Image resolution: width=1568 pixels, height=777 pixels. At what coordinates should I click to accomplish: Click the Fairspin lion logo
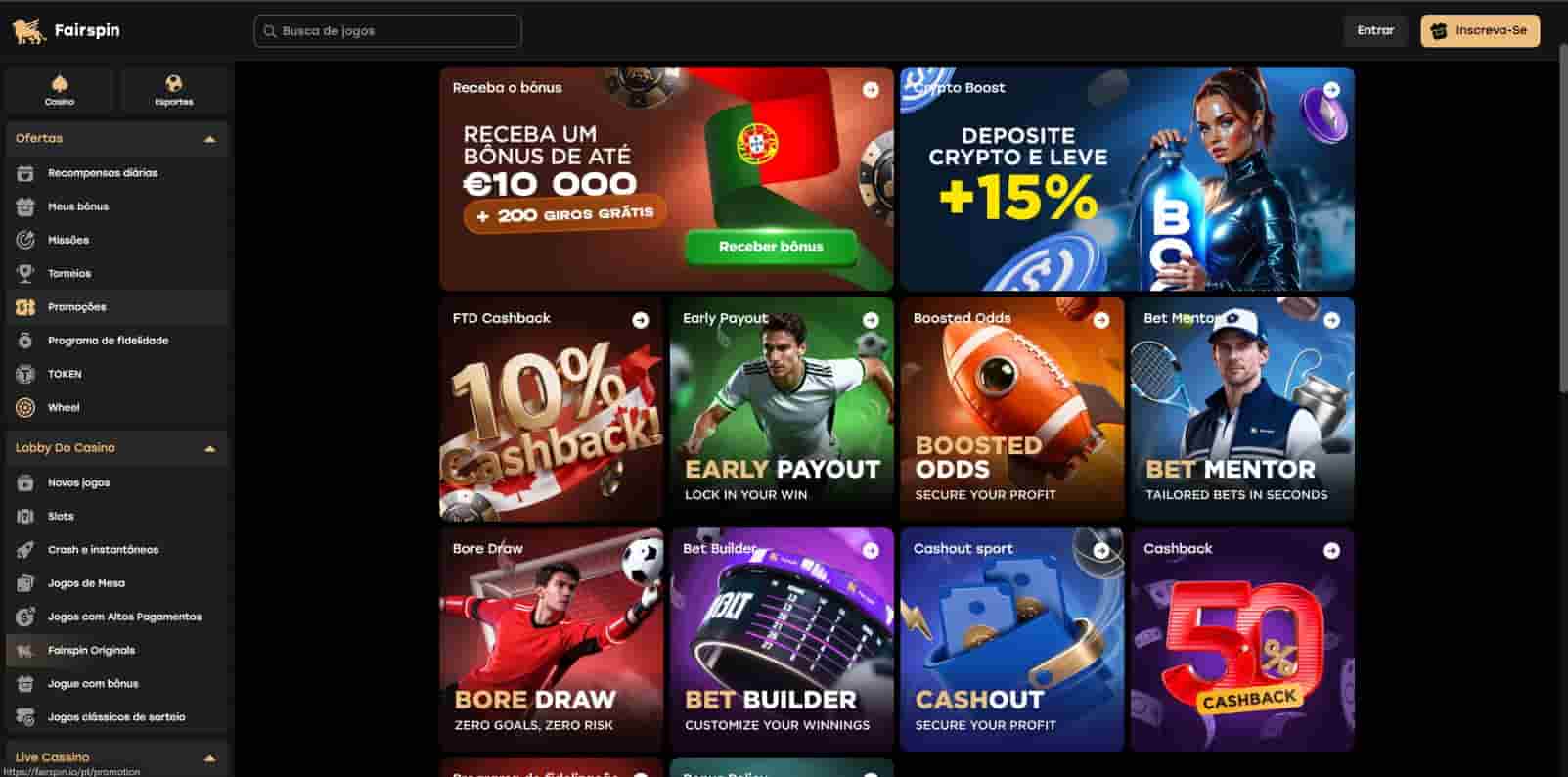28,31
